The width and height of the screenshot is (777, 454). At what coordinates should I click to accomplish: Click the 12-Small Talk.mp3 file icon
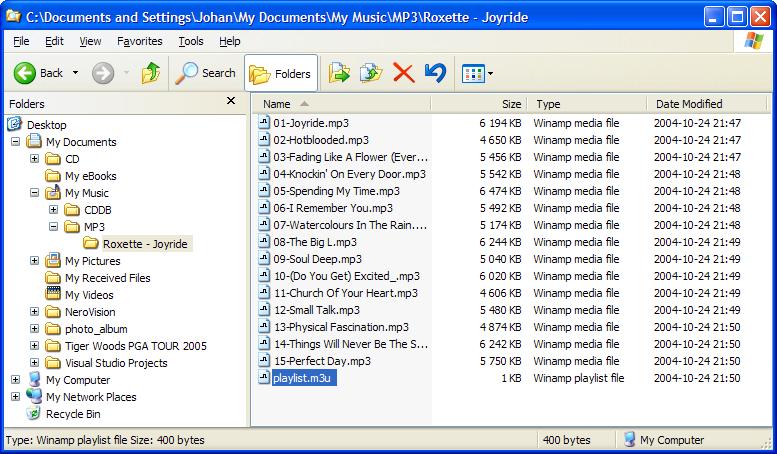[264, 310]
